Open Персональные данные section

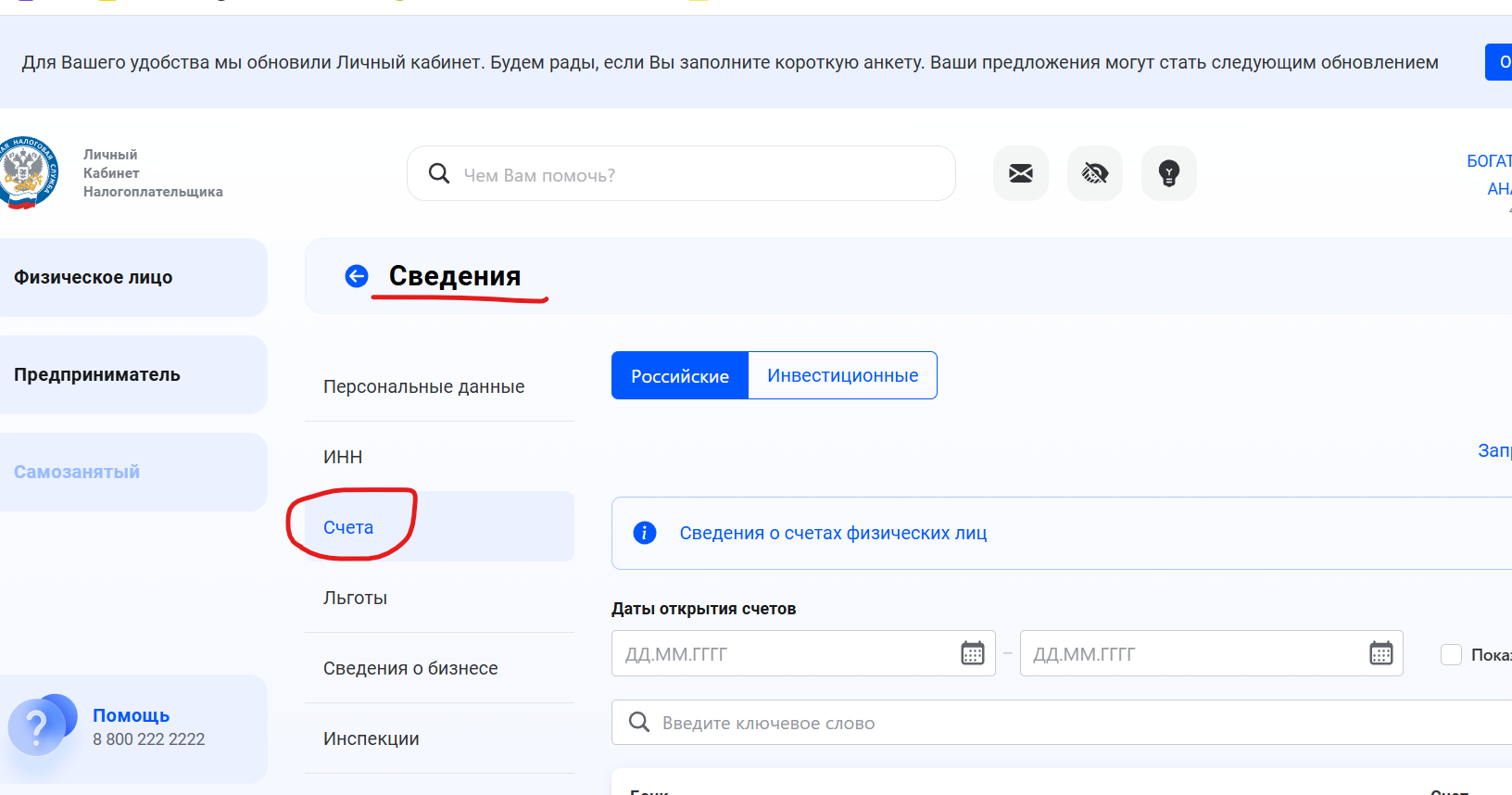[423, 386]
